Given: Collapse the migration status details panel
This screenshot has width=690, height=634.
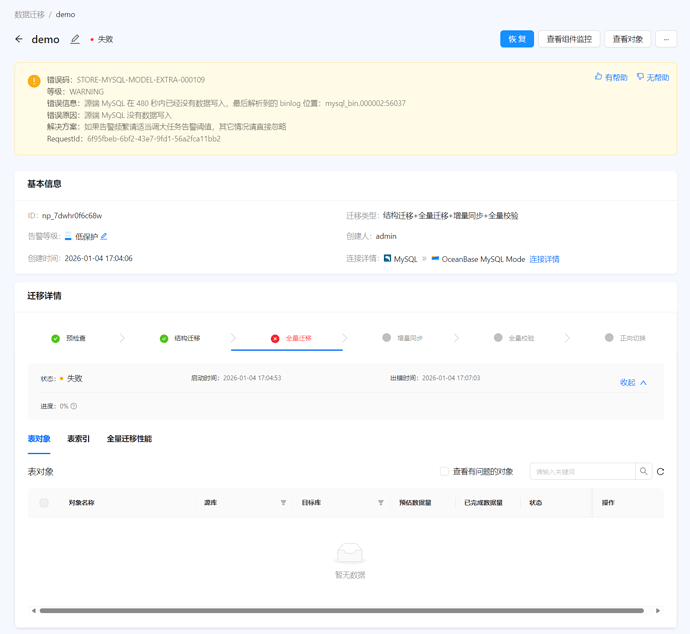Looking at the screenshot, I should click(x=633, y=382).
